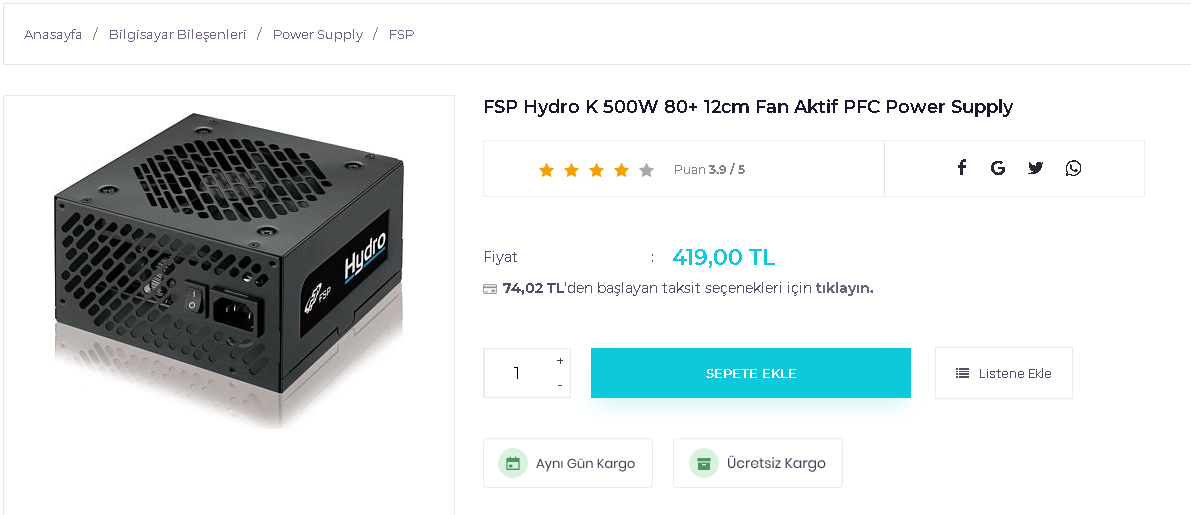The image size is (1191, 515).
Task: Go to Anasayfa breadcrumb
Action: pyautogui.click(x=53, y=35)
